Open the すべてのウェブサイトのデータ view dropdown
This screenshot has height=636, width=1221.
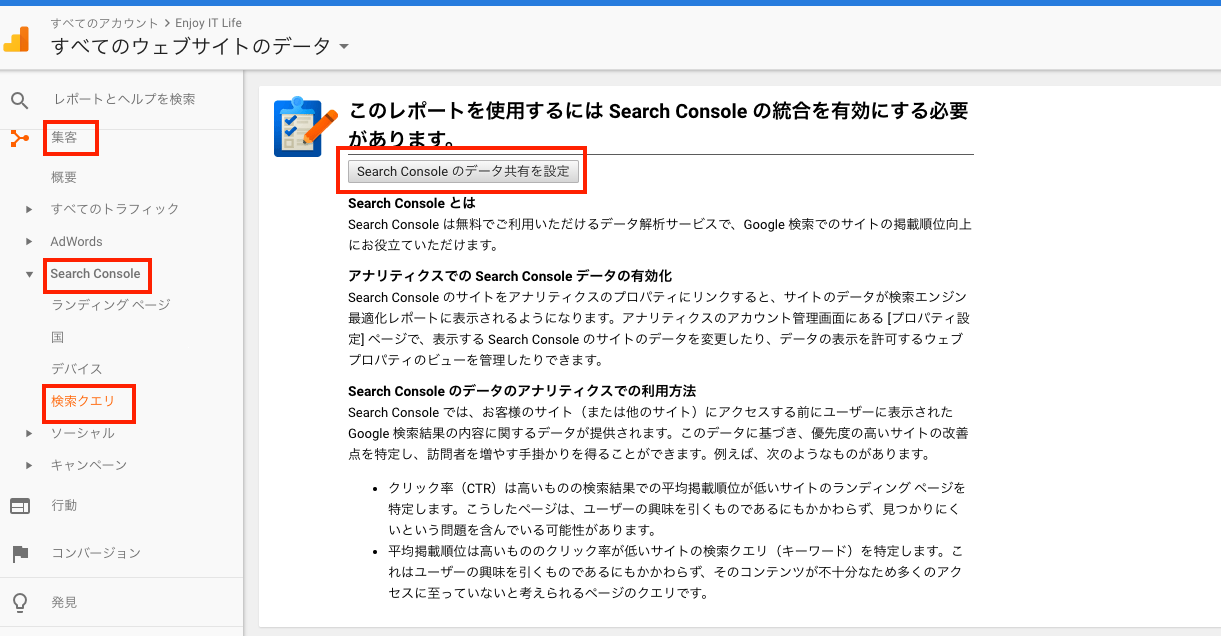344,47
